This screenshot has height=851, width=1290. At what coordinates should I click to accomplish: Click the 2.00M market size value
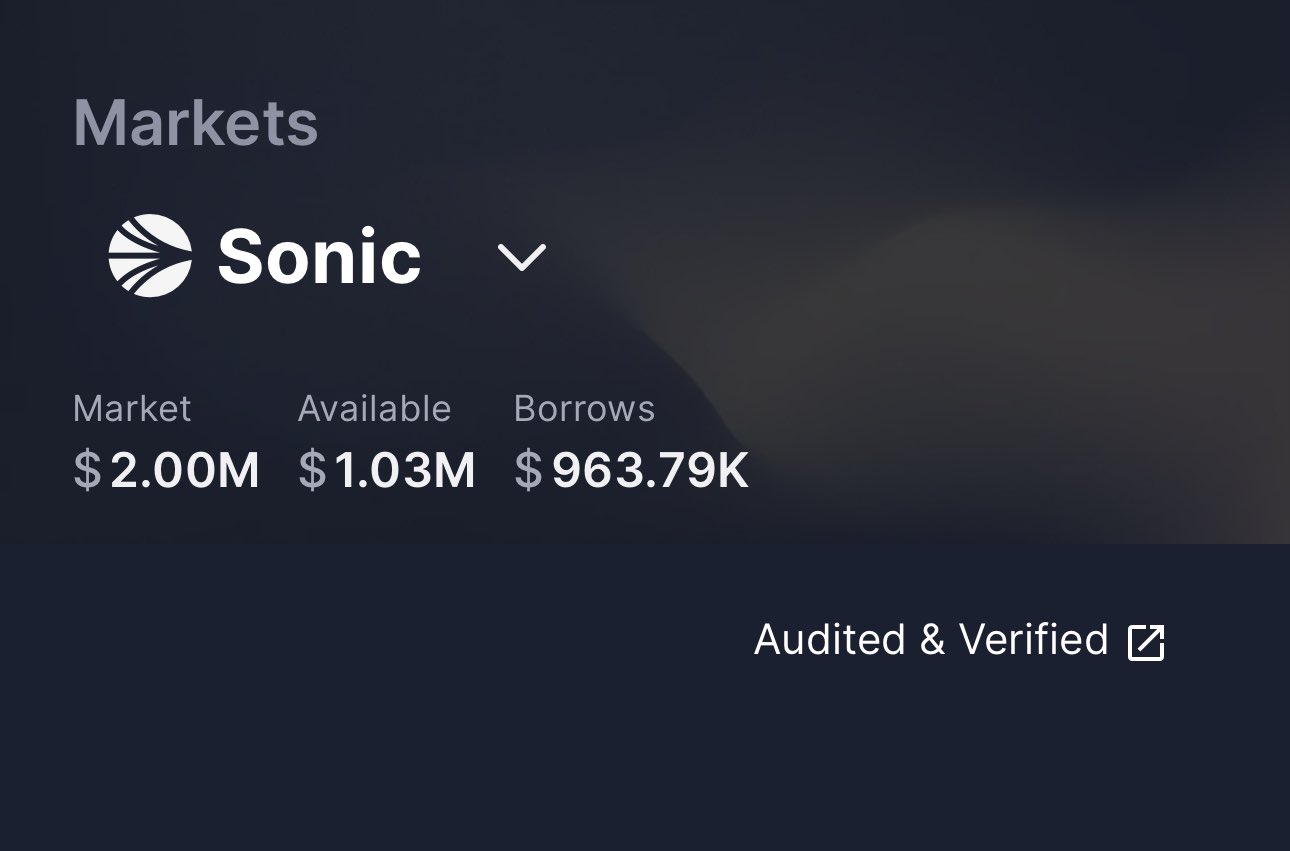185,471
